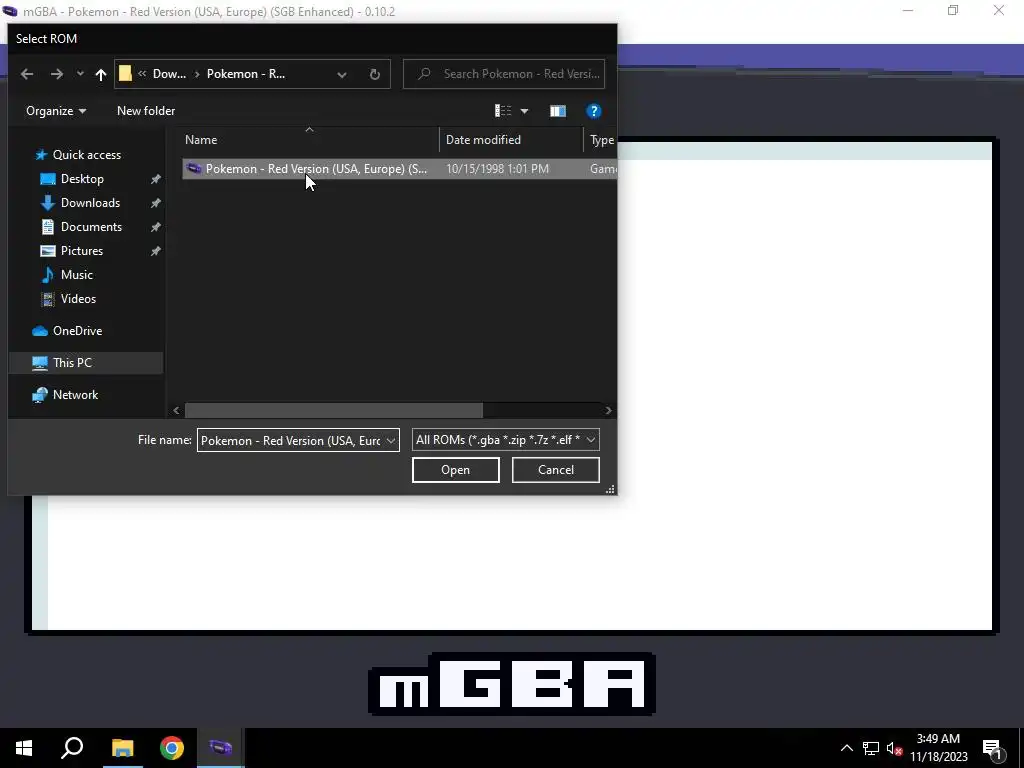The height and width of the screenshot is (768, 1024).
Task: Go up one folder level
Action: click(101, 74)
